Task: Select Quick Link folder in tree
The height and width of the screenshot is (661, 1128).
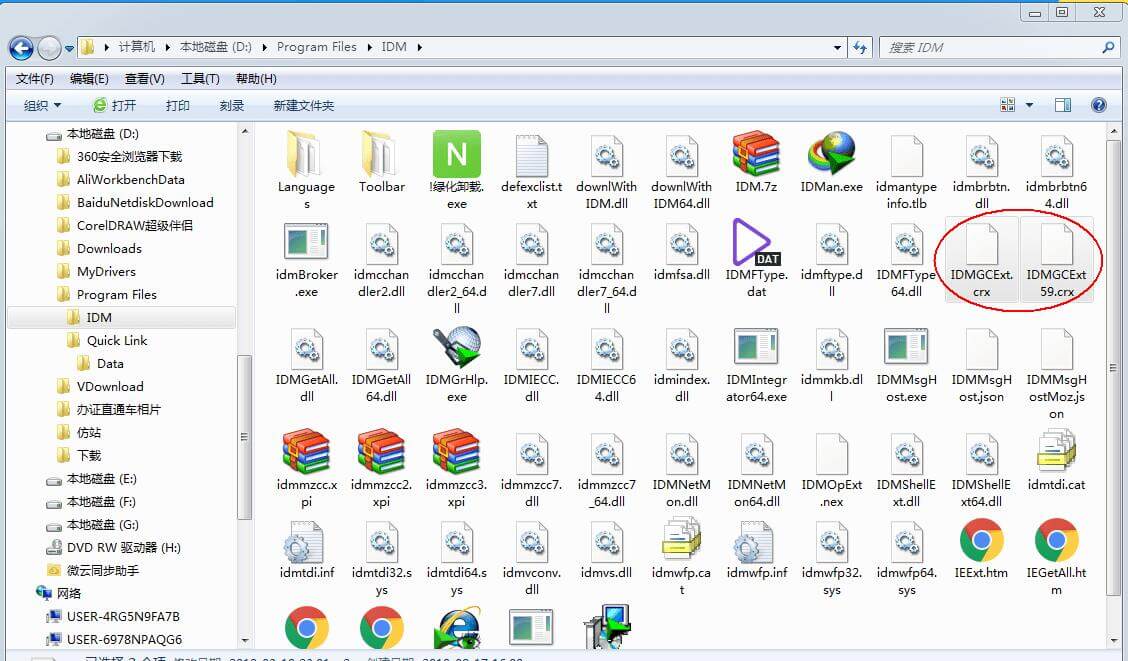Action: pyautogui.click(x=117, y=340)
